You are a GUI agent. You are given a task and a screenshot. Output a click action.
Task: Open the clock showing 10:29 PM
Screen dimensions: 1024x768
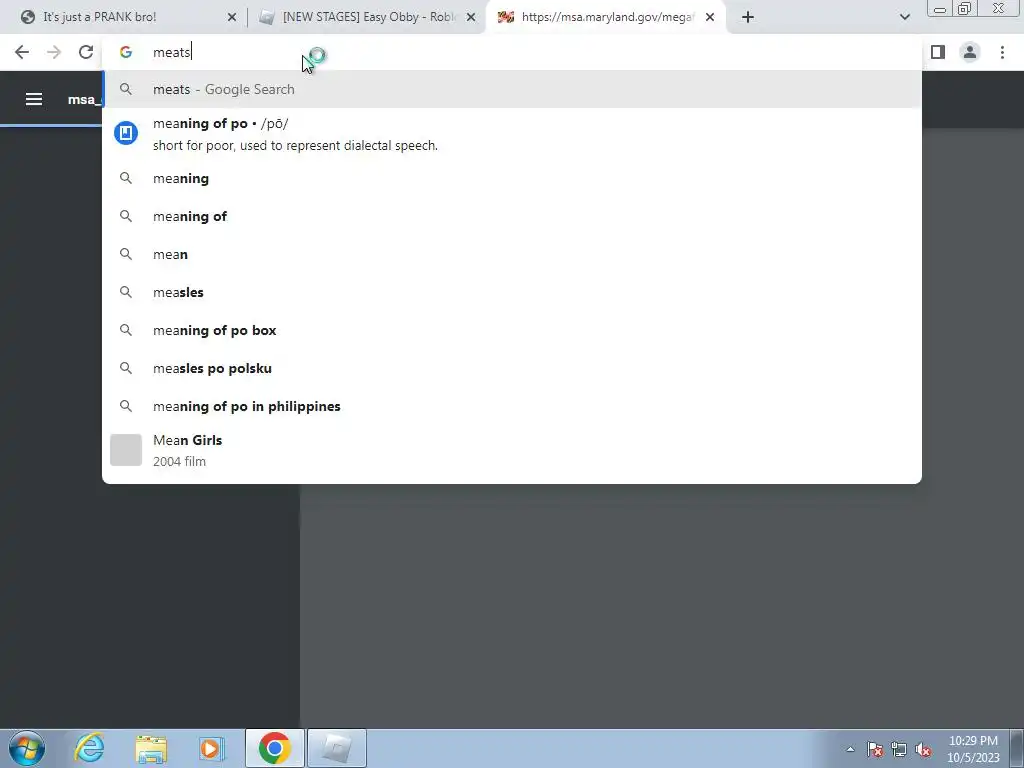(x=973, y=749)
